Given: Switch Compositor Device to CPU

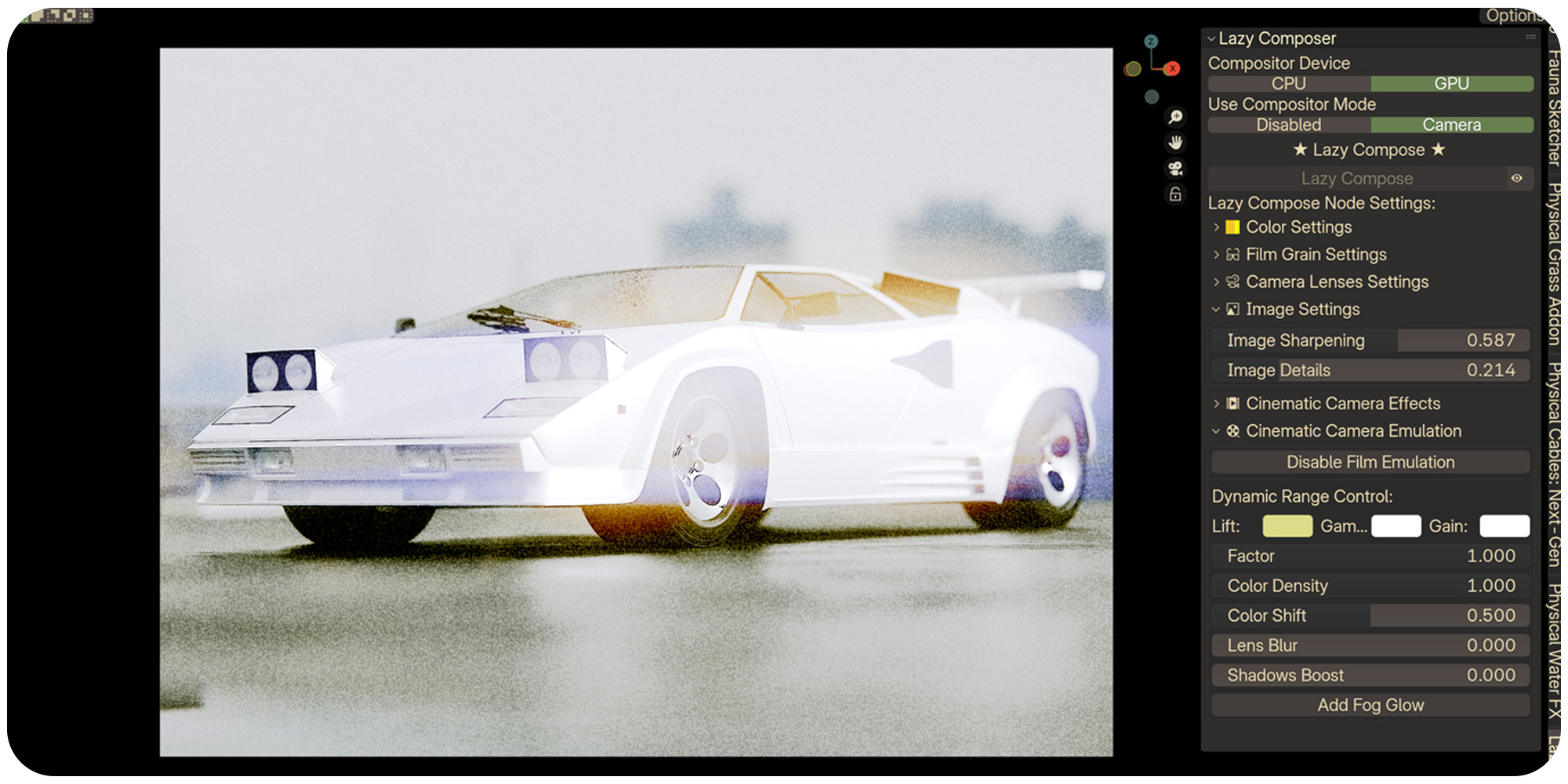Looking at the screenshot, I should [1289, 84].
